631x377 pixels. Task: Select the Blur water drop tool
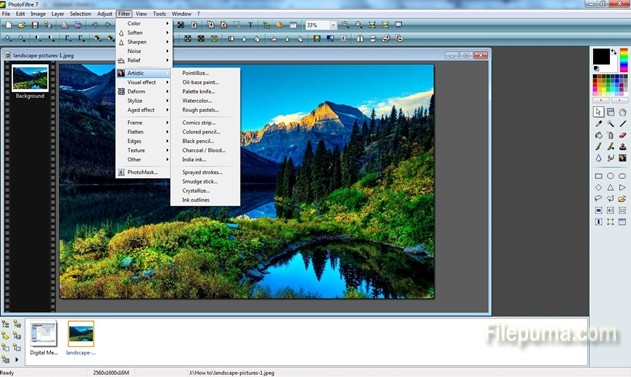pos(598,158)
